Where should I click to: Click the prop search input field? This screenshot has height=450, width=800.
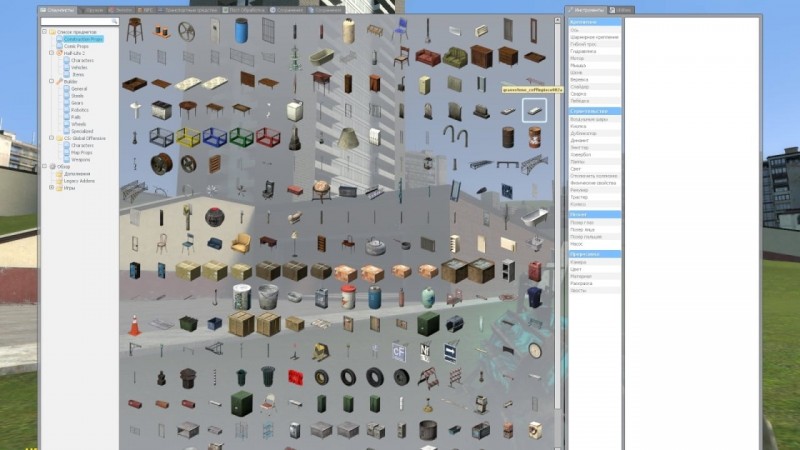click(x=78, y=21)
